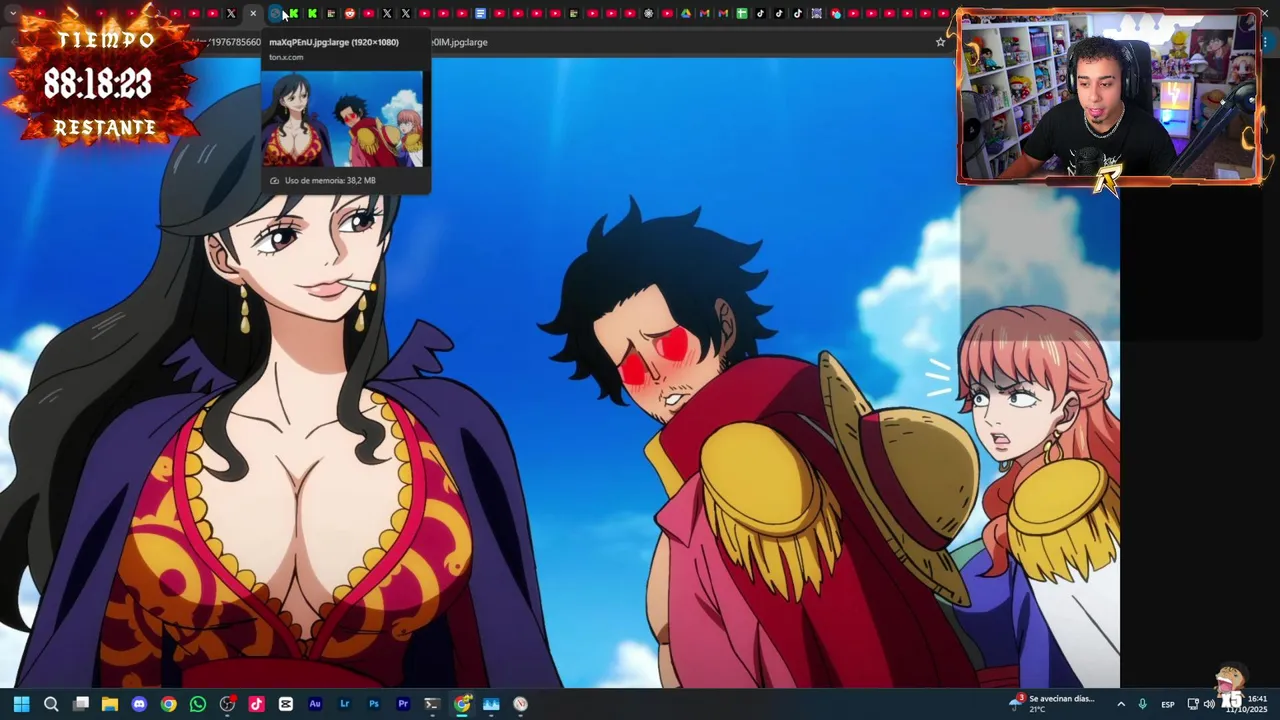Launch Discord from the taskbar
1280x720 pixels.
click(x=139, y=704)
